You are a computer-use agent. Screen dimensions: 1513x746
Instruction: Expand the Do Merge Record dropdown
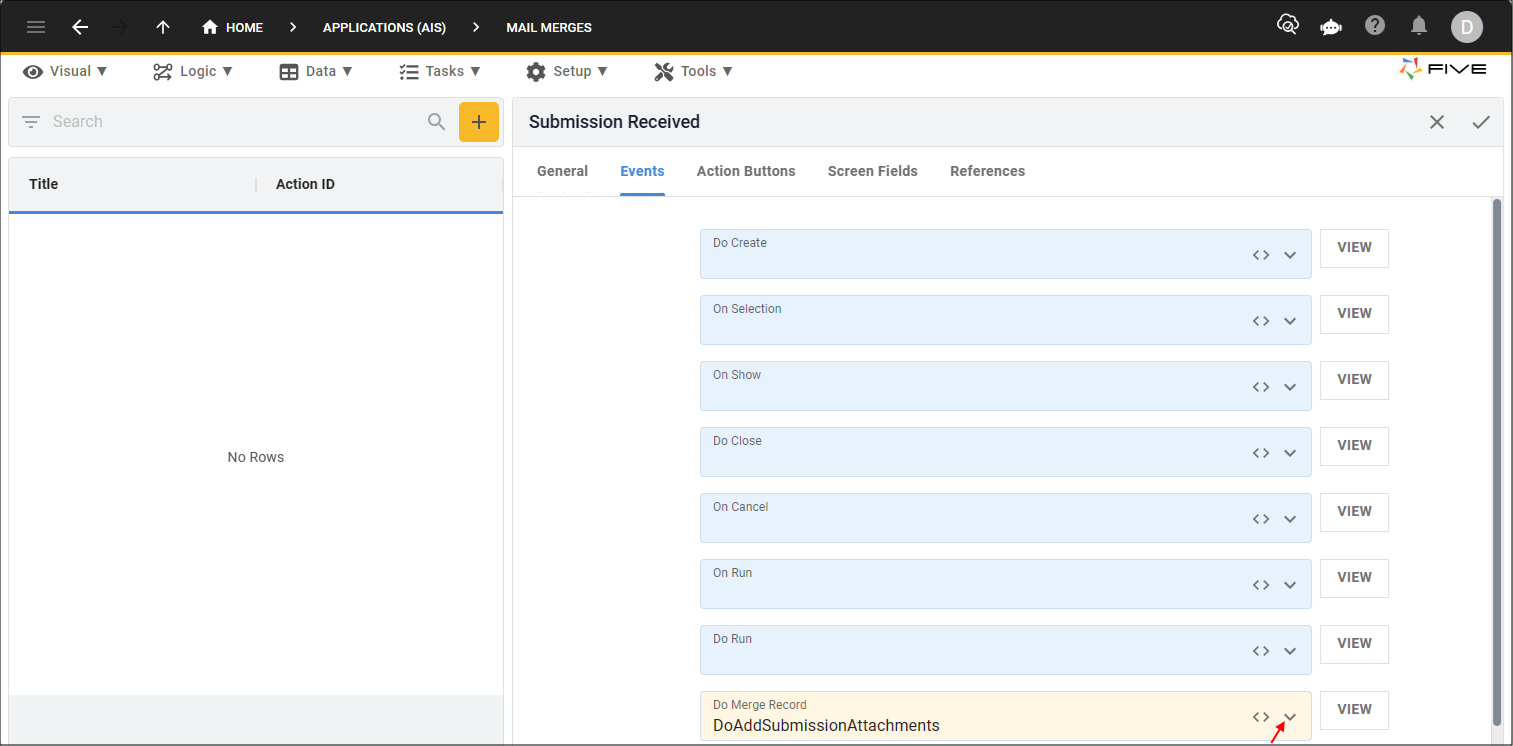coord(1290,717)
